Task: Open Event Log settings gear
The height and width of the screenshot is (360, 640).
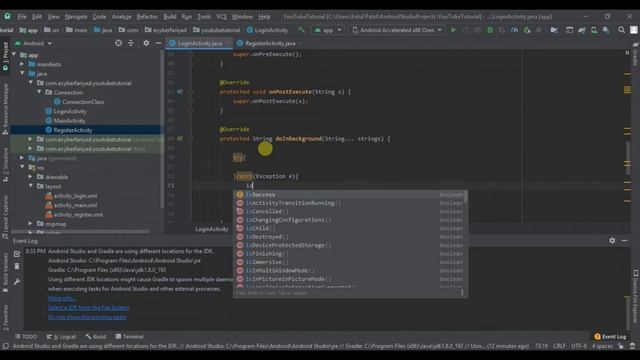Action: (x=612, y=241)
